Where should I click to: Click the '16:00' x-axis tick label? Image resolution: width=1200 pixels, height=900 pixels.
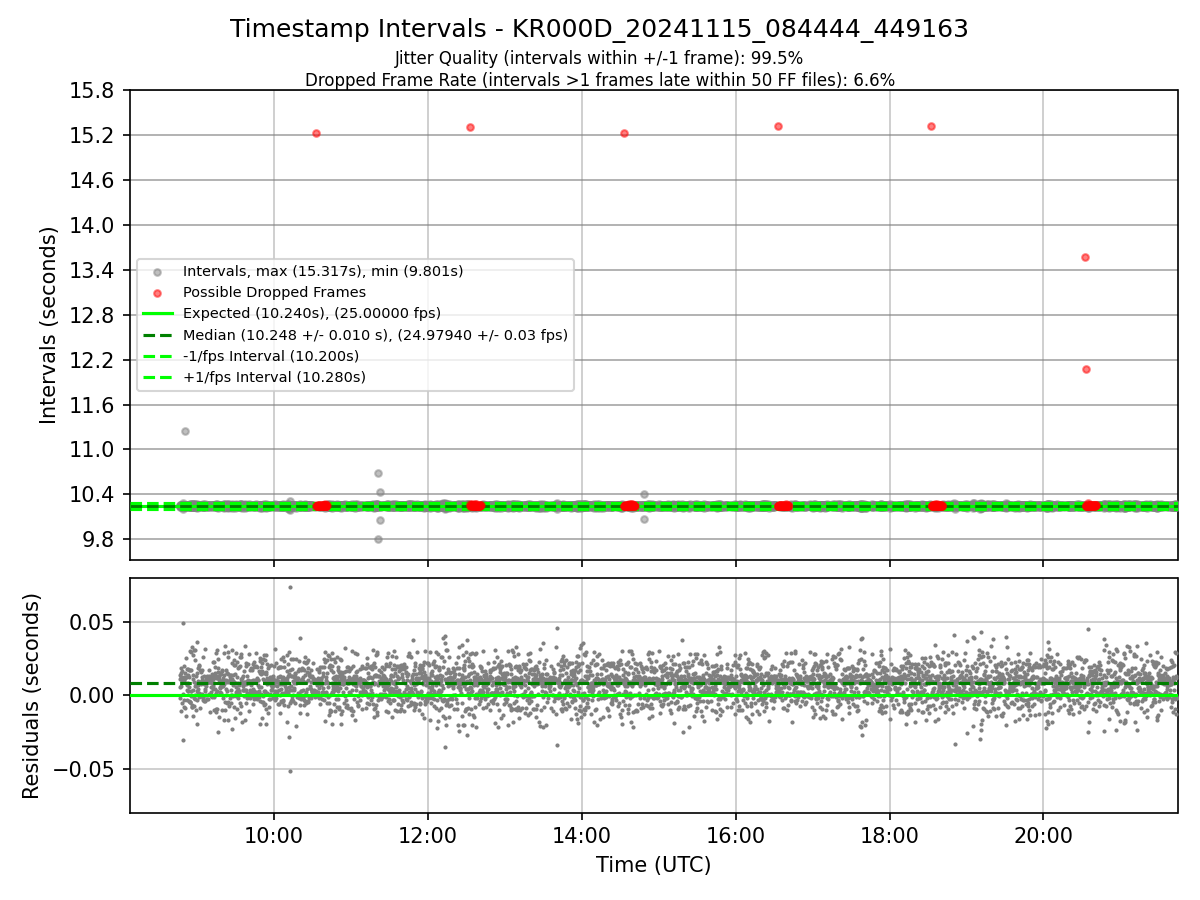click(x=736, y=836)
